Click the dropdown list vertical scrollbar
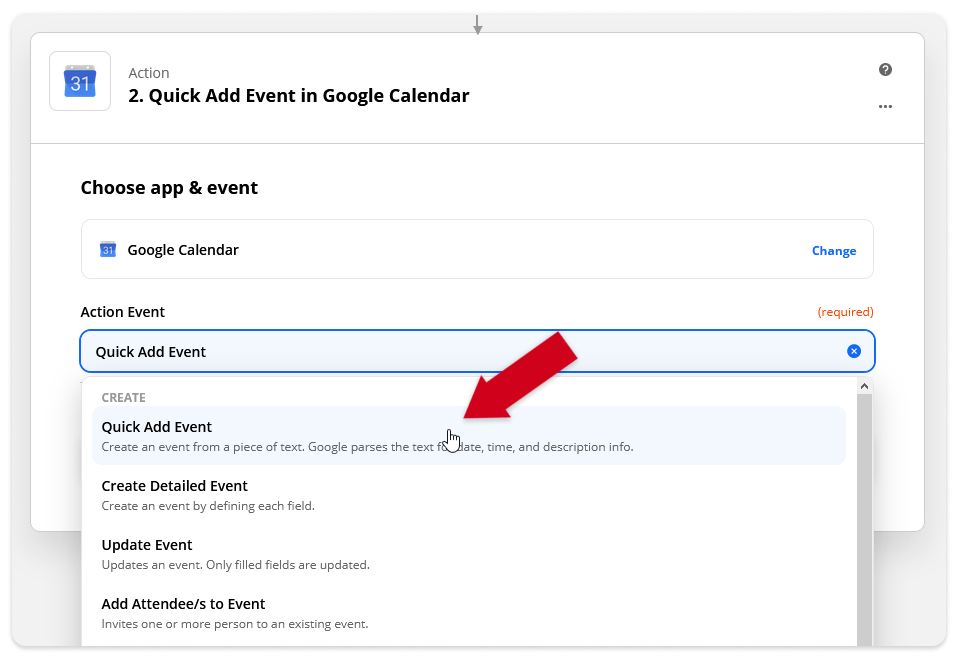Screen dimensions: 961x659 coord(864,520)
